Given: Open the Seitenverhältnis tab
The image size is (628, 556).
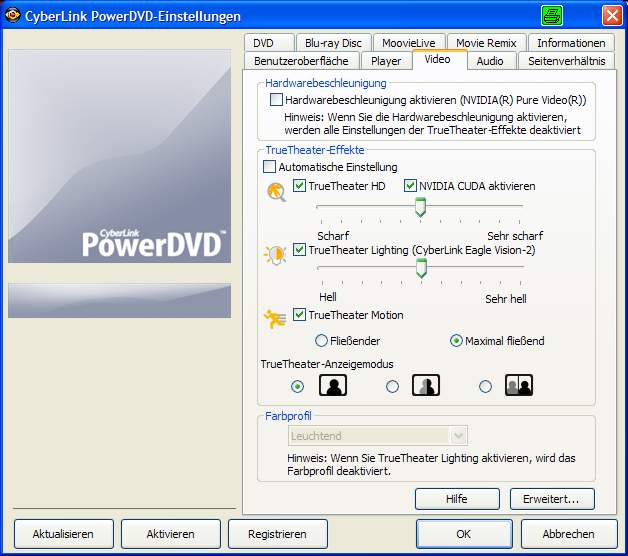Looking at the screenshot, I should [566, 60].
